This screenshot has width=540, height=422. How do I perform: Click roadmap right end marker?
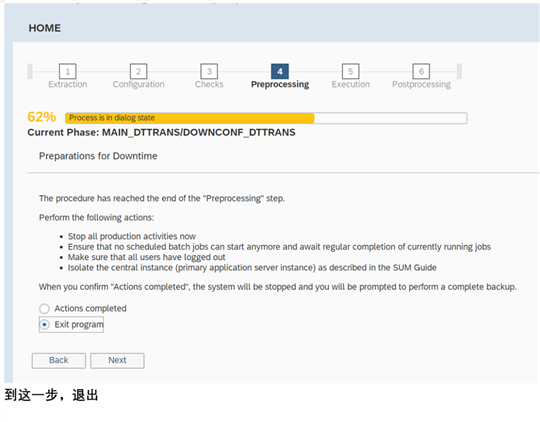[459, 71]
